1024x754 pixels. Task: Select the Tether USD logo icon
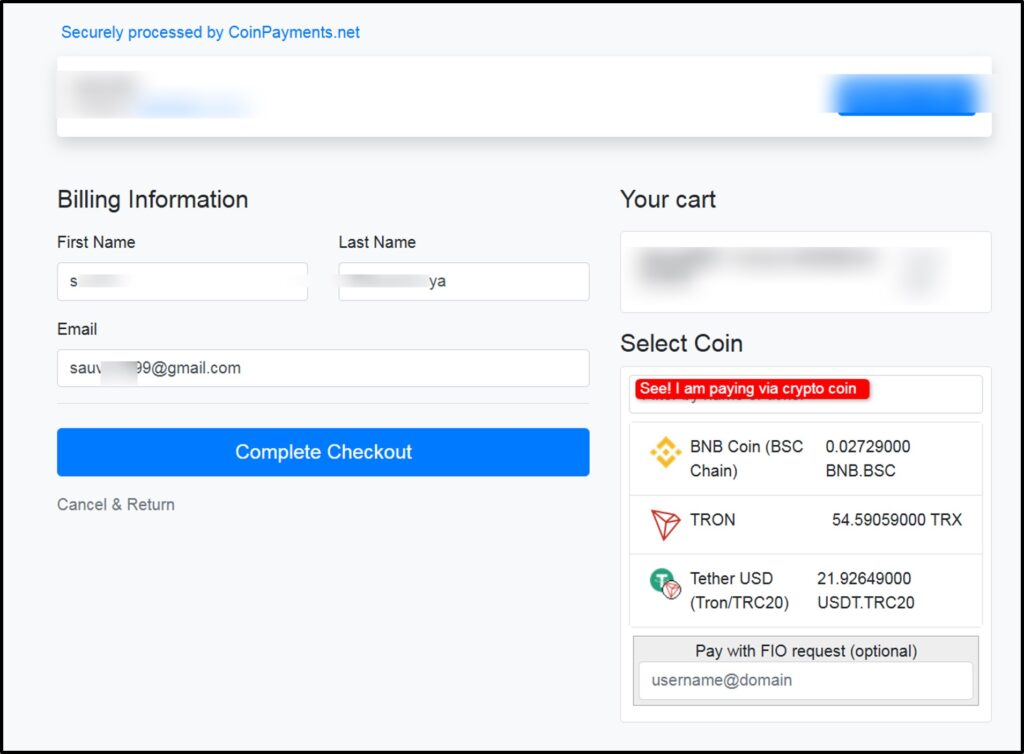665,584
